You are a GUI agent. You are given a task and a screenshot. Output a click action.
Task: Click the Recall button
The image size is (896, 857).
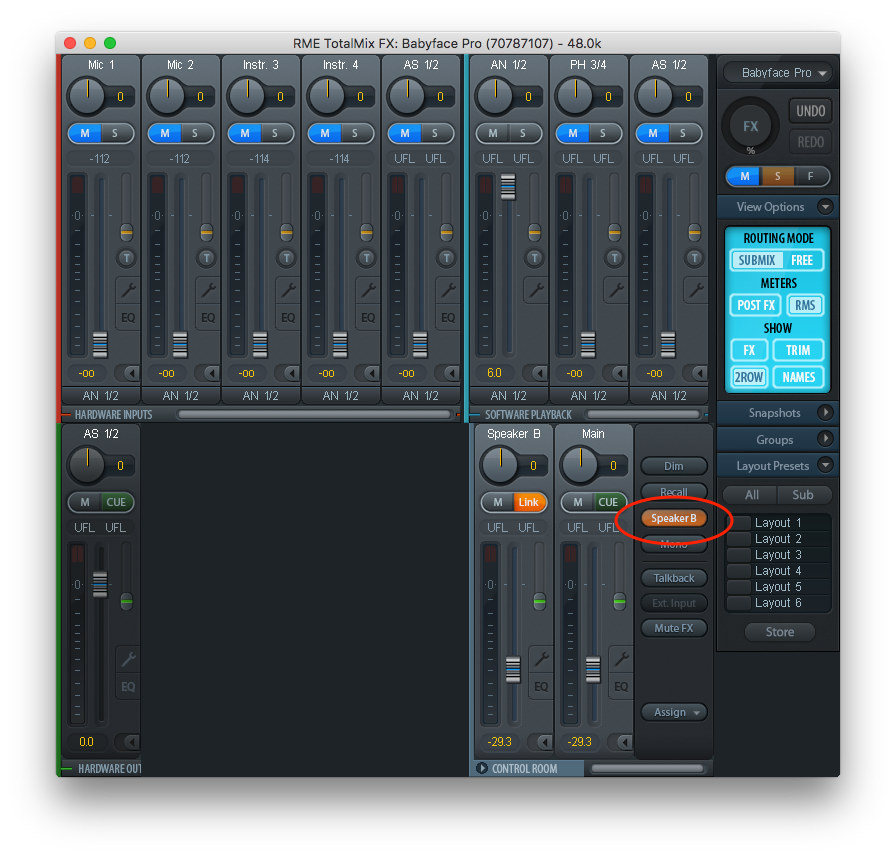[x=674, y=492]
